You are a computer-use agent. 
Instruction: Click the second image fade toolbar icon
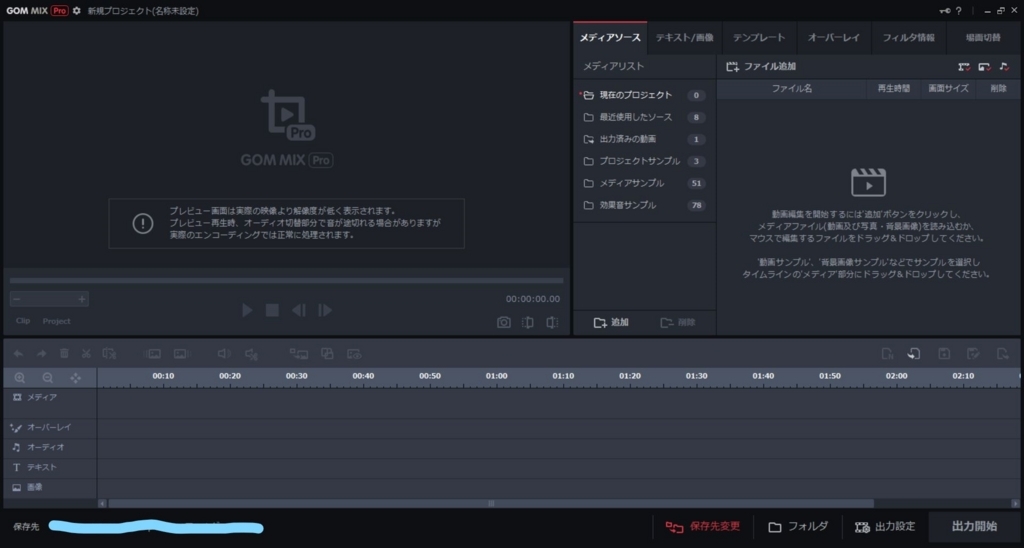[181, 353]
